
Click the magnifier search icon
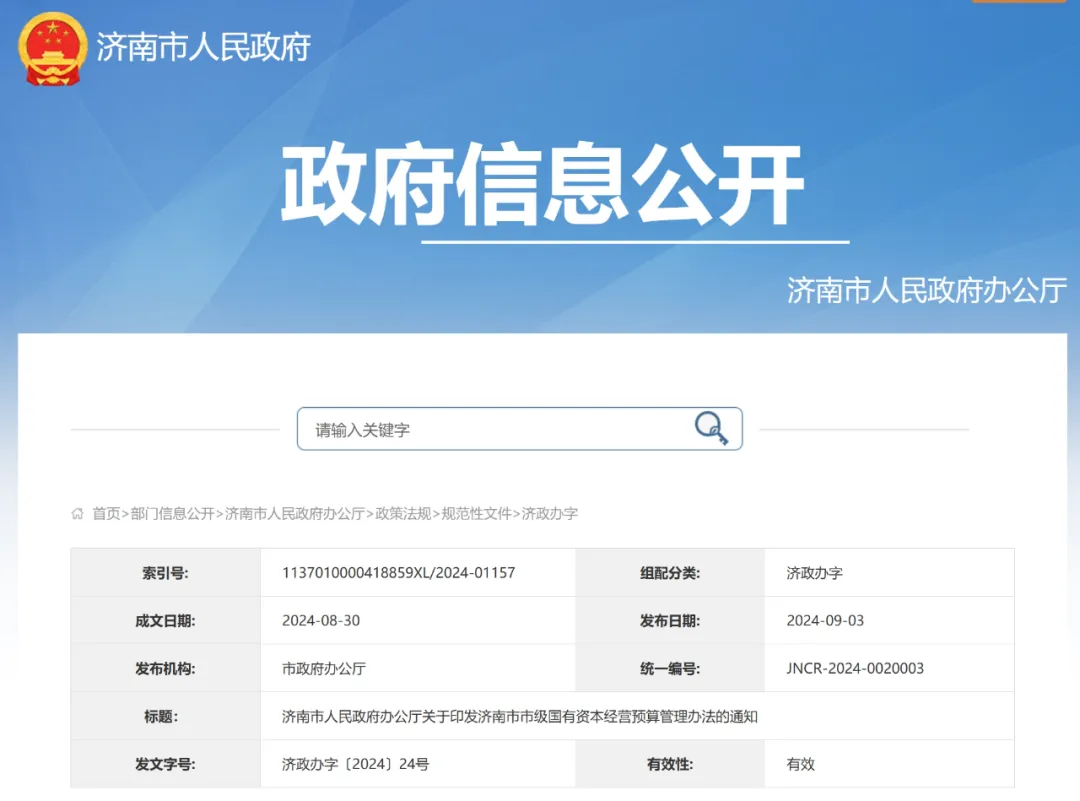point(711,428)
